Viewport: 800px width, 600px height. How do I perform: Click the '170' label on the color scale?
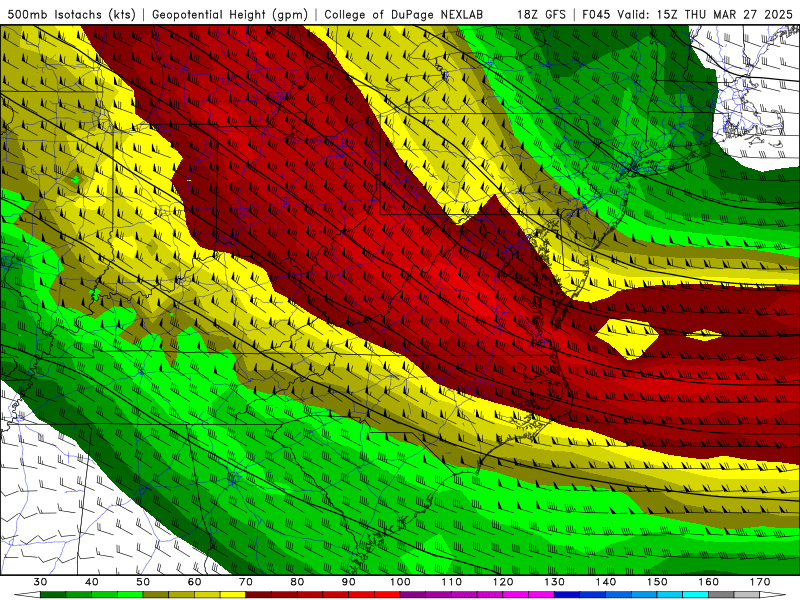click(760, 582)
